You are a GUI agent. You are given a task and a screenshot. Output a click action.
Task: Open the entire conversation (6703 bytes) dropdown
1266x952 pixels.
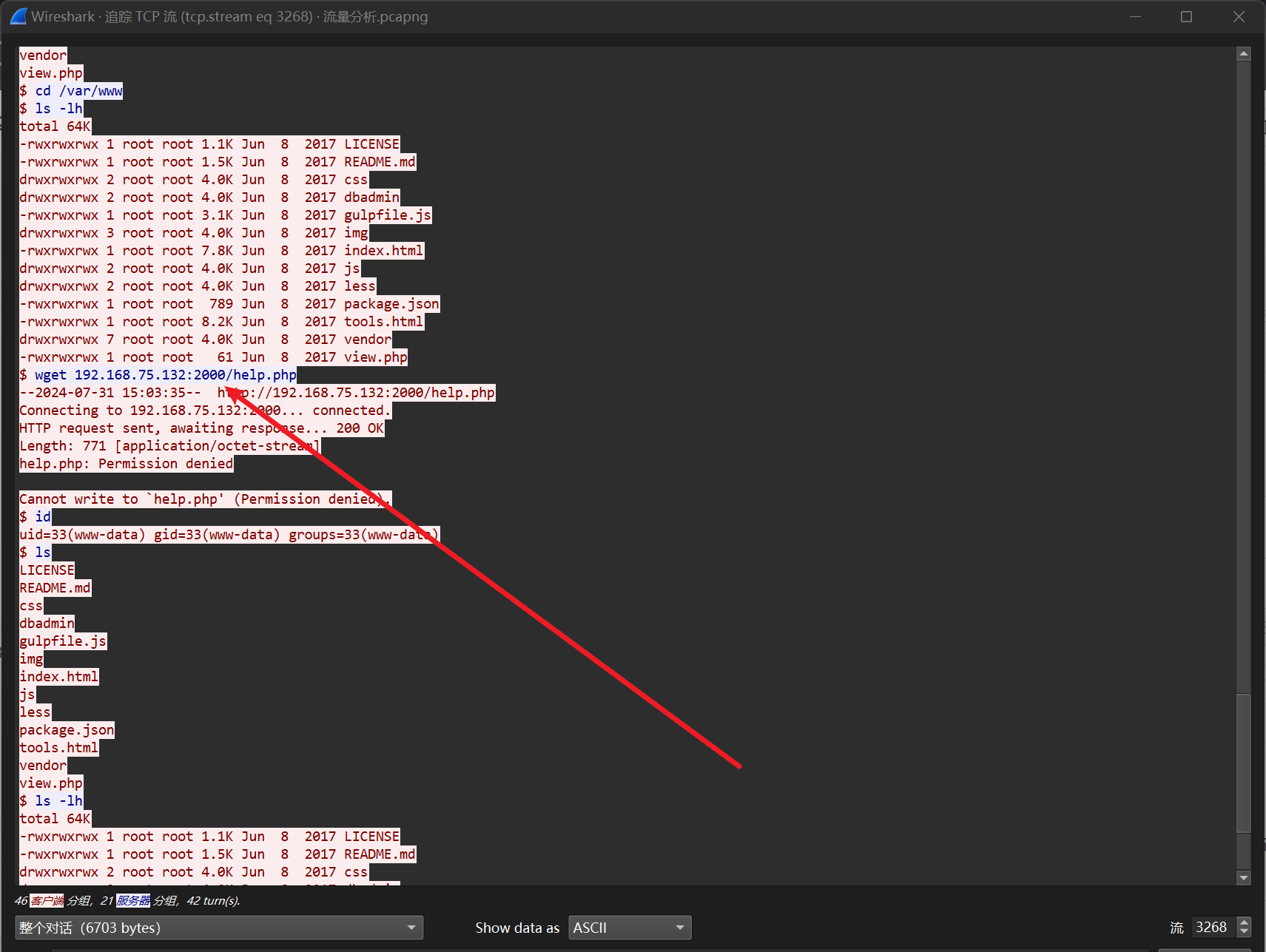pyautogui.click(x=218, y=928)
